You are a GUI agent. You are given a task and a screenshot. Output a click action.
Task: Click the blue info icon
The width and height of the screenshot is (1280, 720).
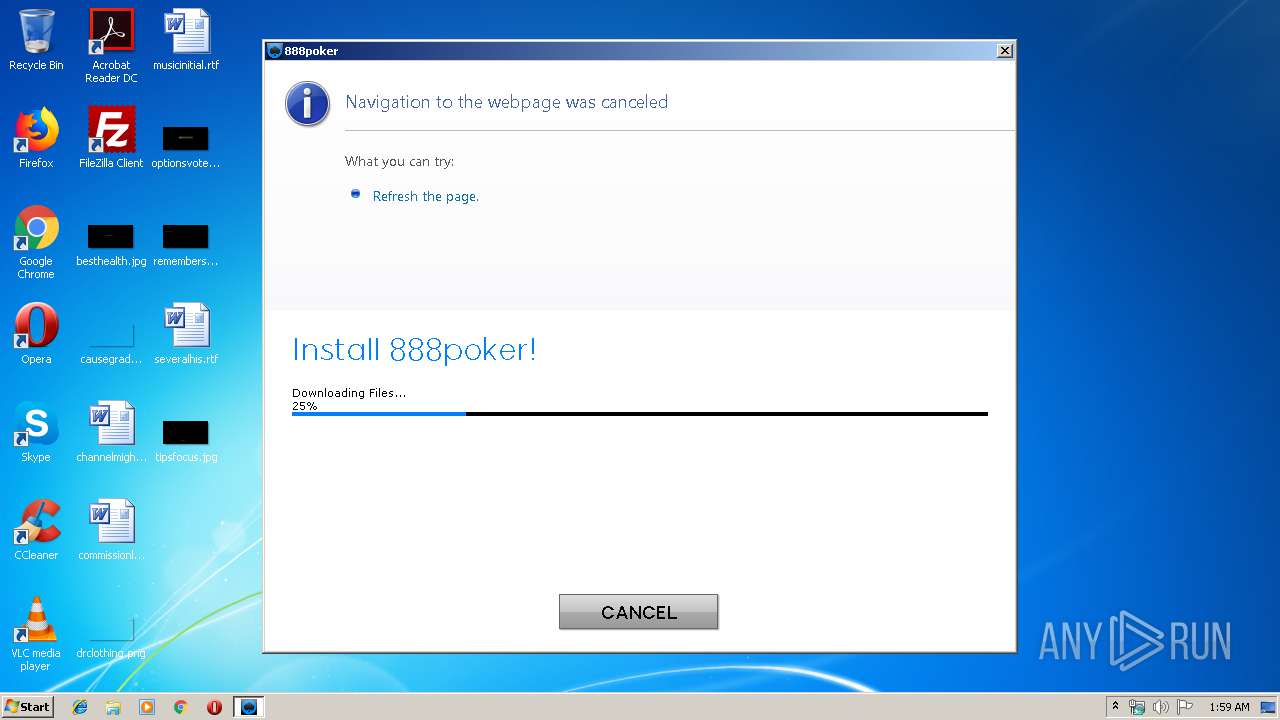pos(307,103)
